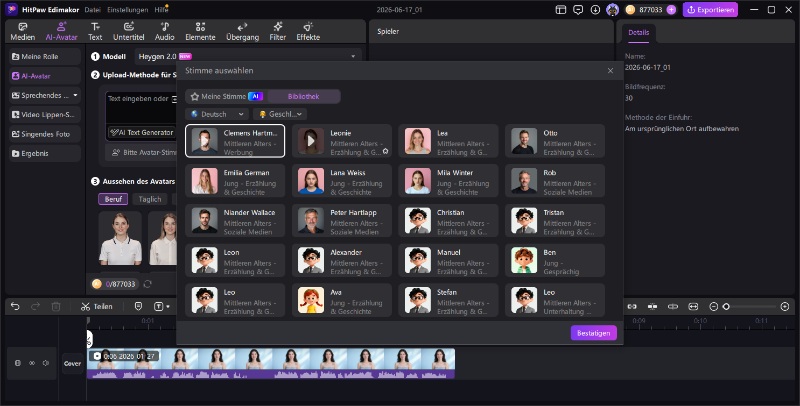The width and height of the screenshot is (800, 406).
Task: Select the Niander Wallace voice card
Action: tap(235, 221)
